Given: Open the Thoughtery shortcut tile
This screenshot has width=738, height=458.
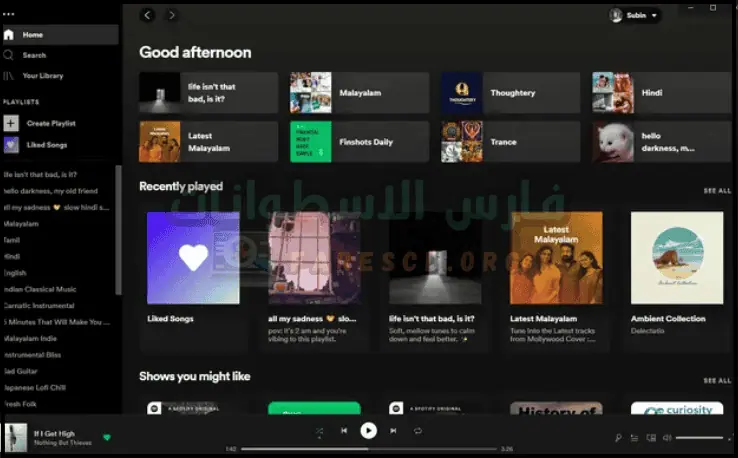Looking at the screenshot, I should coord(511,93).
